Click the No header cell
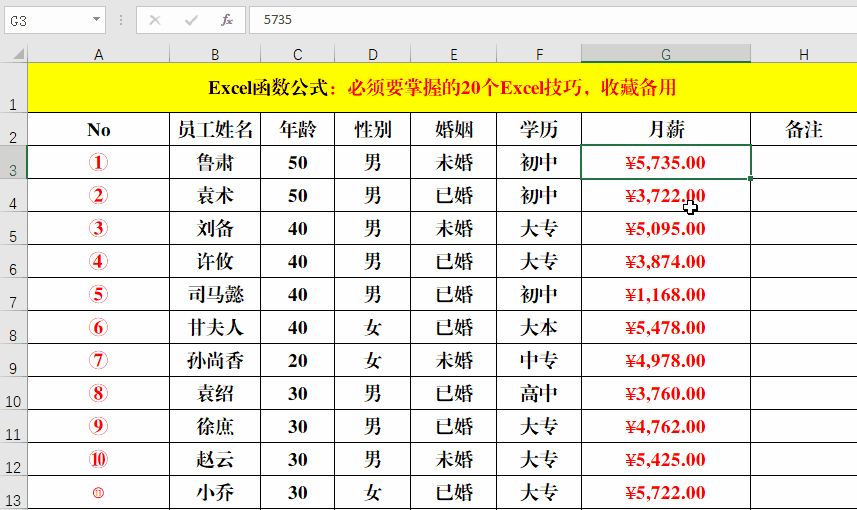Viewport: 857px width, 510px height. coord(98,130)
